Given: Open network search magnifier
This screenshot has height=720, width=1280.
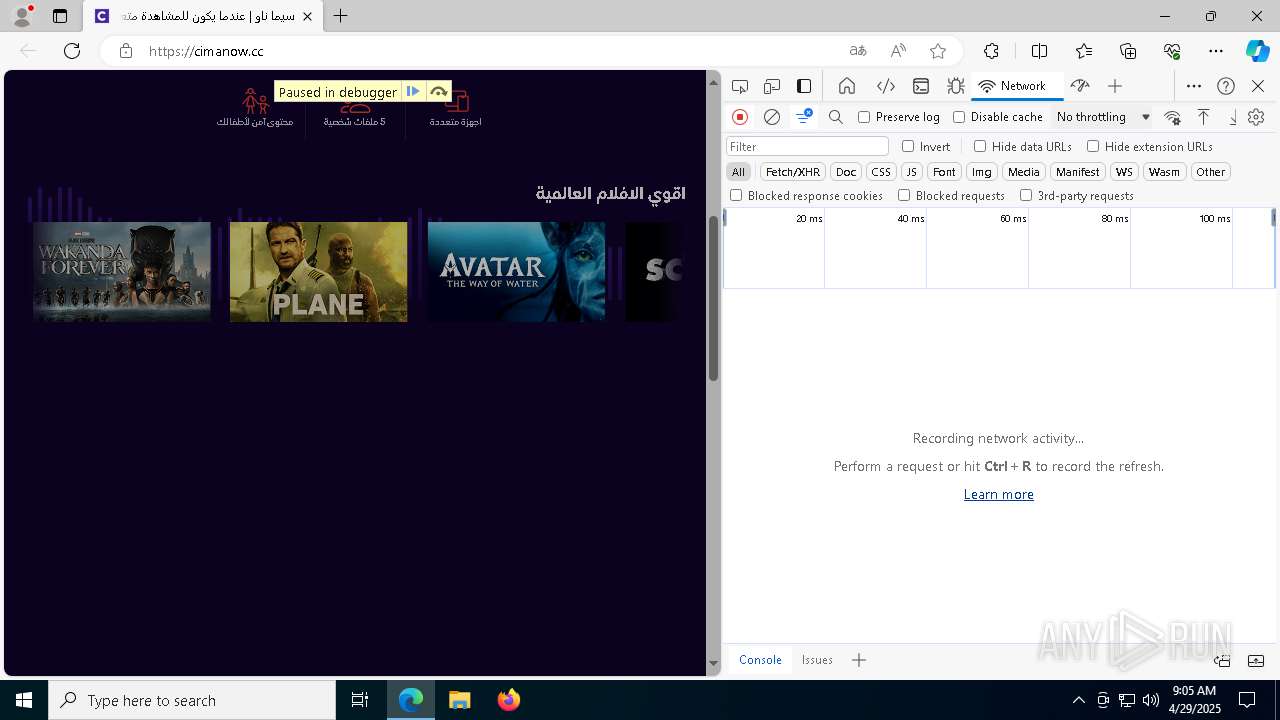Looking at the screenshot, I should (836, 117).
